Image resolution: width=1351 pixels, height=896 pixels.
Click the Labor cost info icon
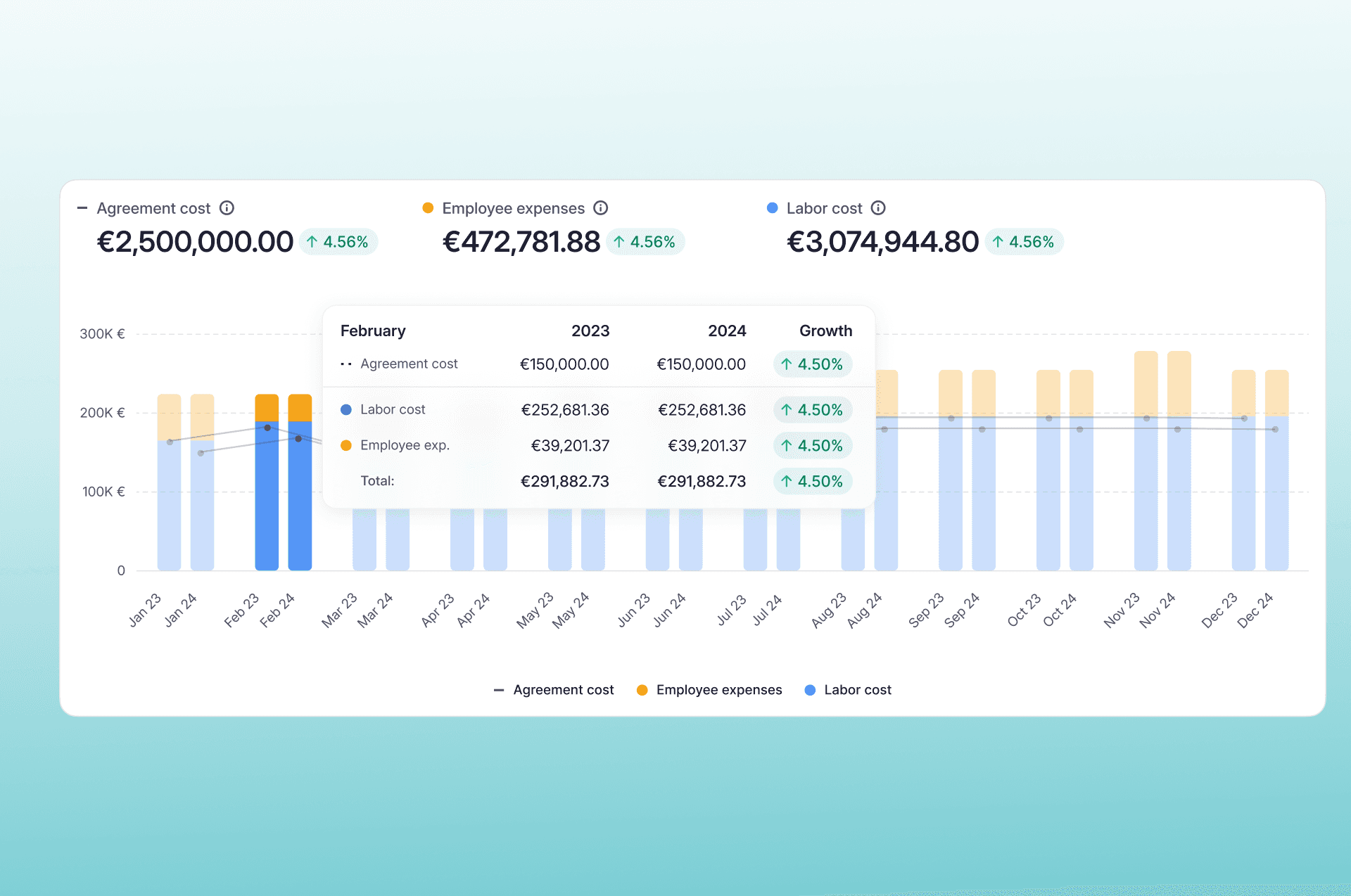(878, 207)
